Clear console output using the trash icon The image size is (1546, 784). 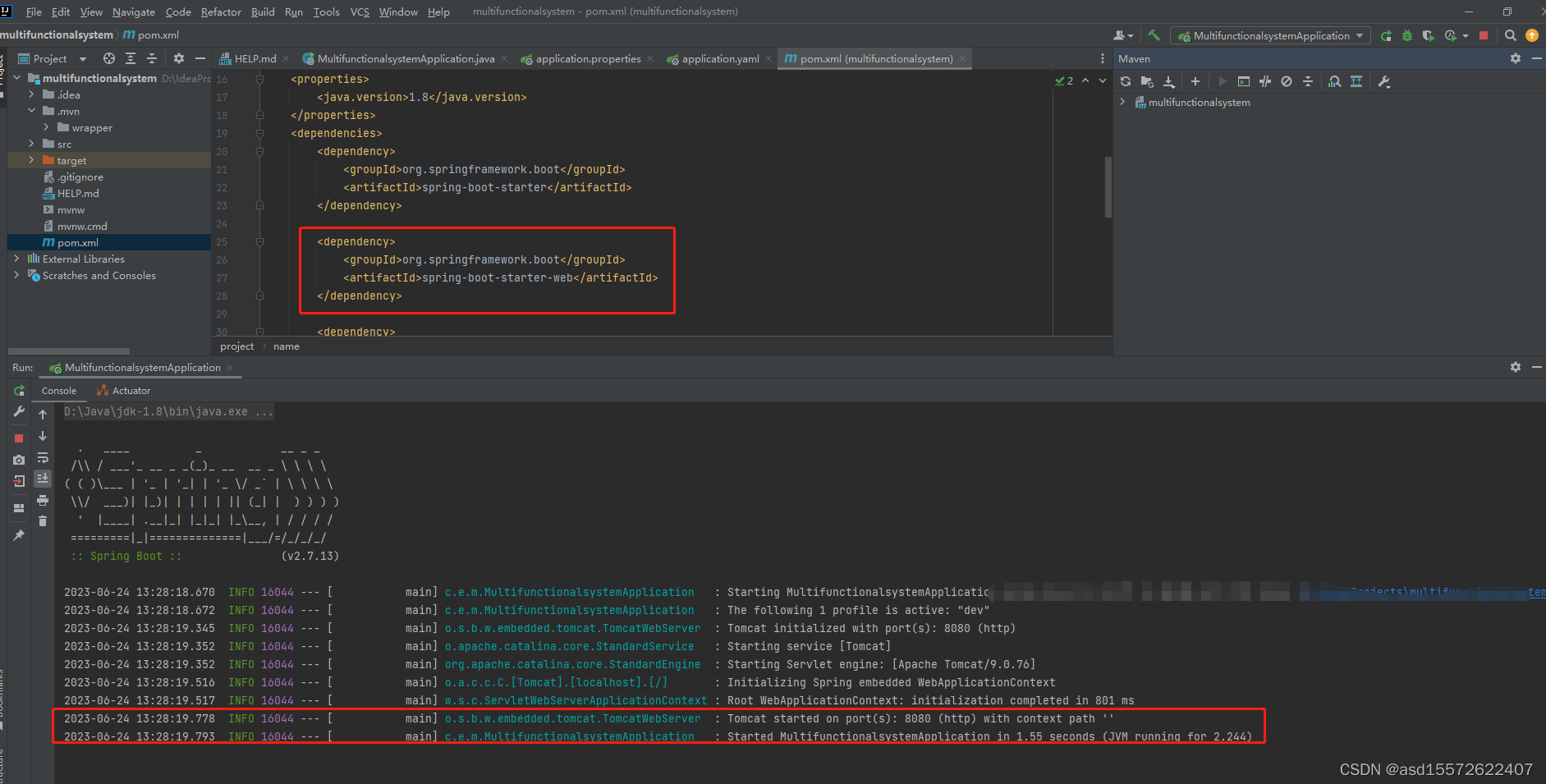[x=43, y=520]
